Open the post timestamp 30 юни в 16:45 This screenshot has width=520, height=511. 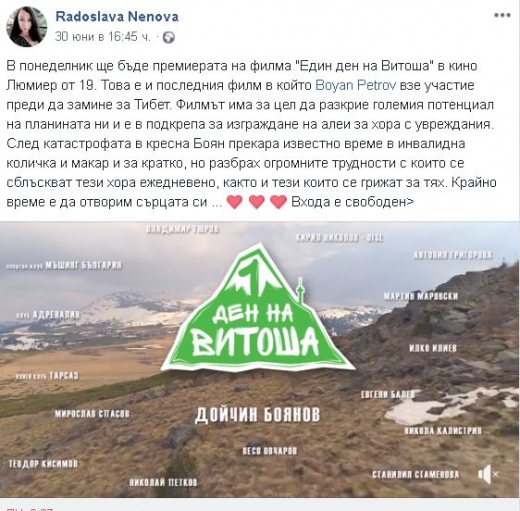103,36
